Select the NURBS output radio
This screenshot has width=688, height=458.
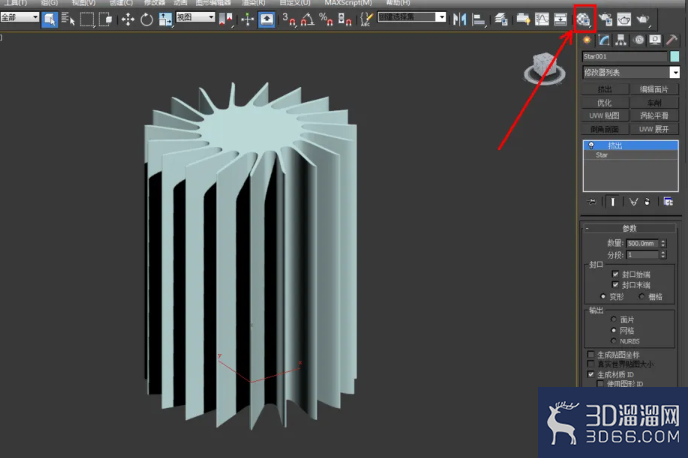[614, 341]
